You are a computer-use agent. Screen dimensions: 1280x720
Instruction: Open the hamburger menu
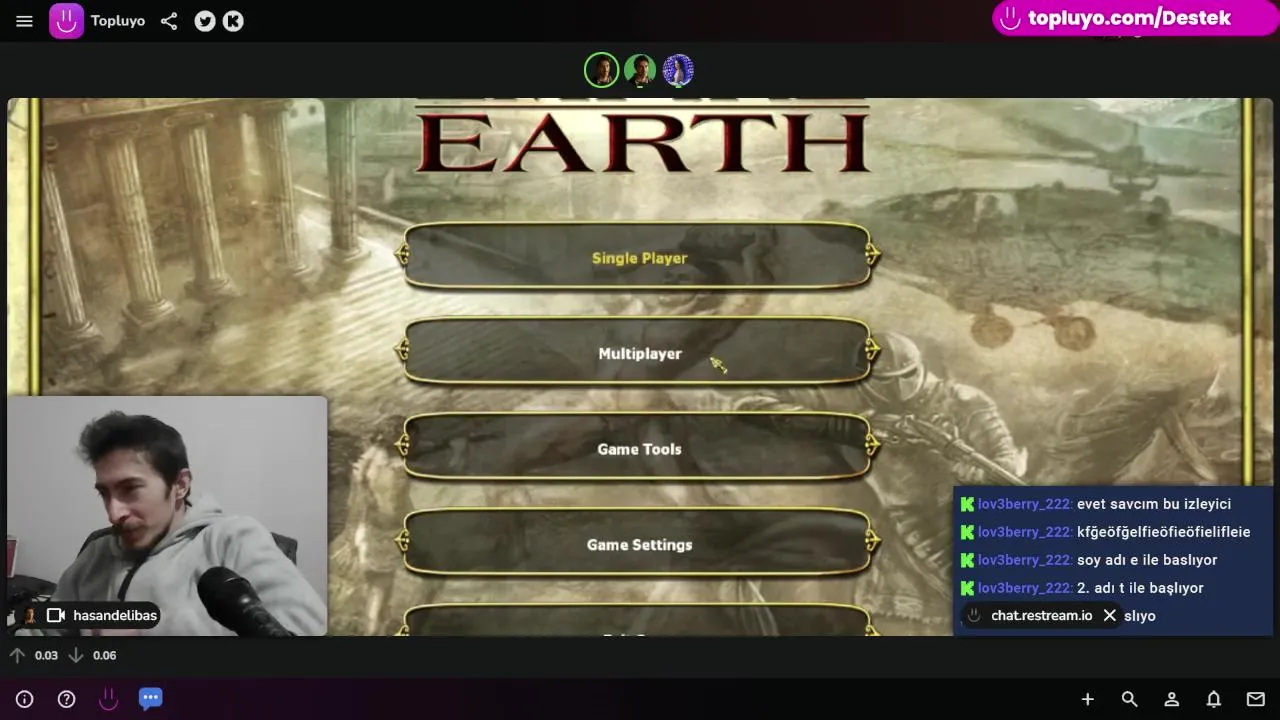click(x=24, y=21)
